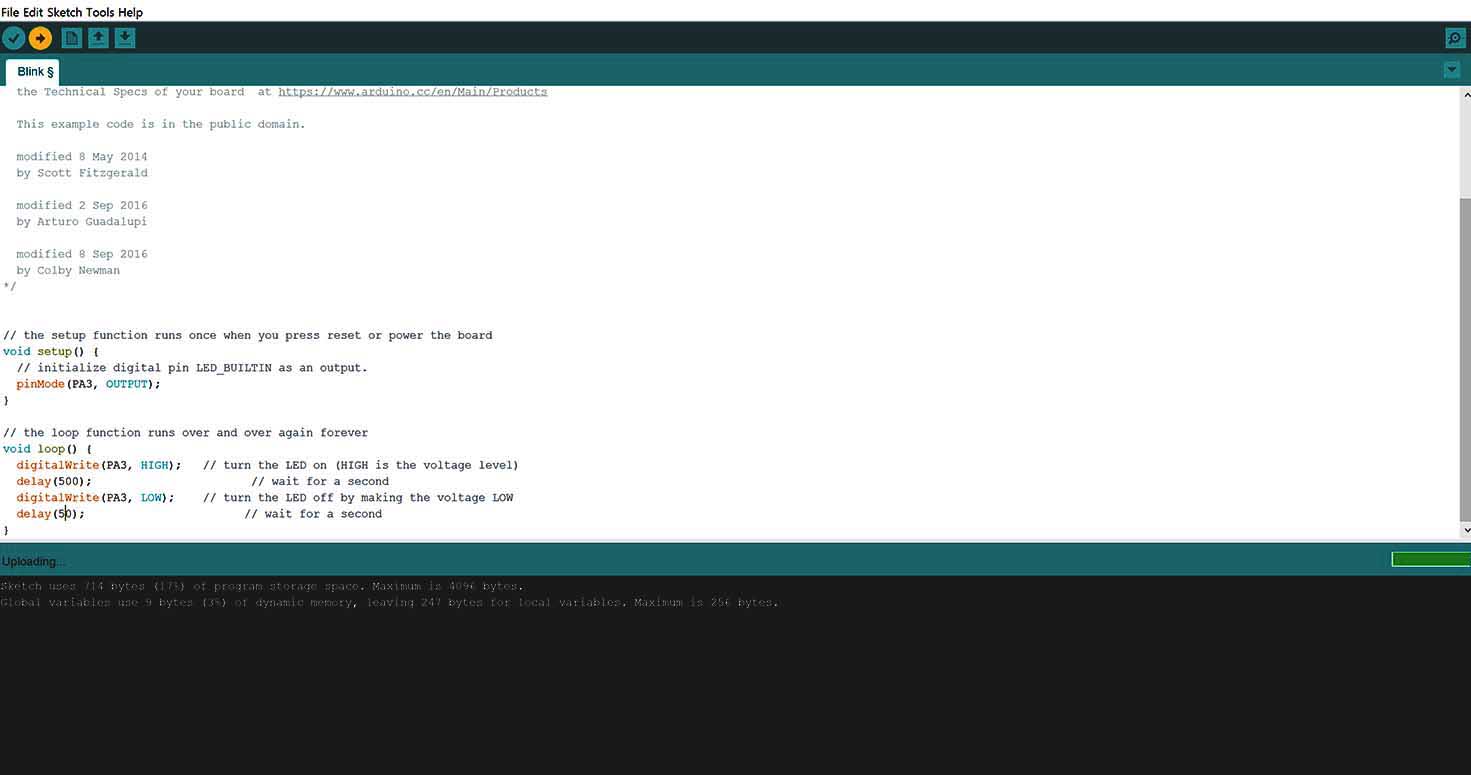Click '// the setup function runs once' comment
Viewport: 1471px width, 775px height.
(x=248, y=336)
